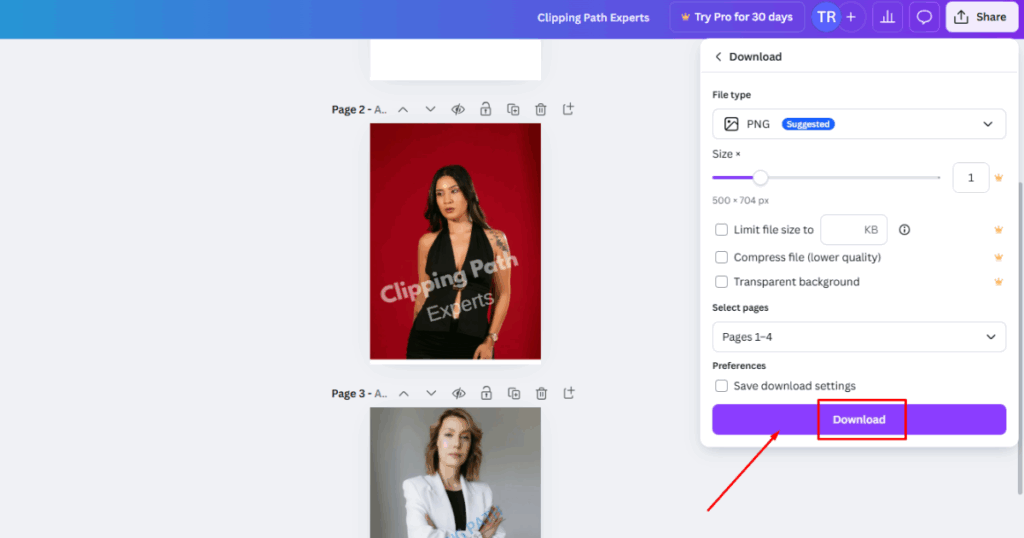1024x538 pixels.
Task: Open the Pages 1–4 dropdown
Action: 859,337
